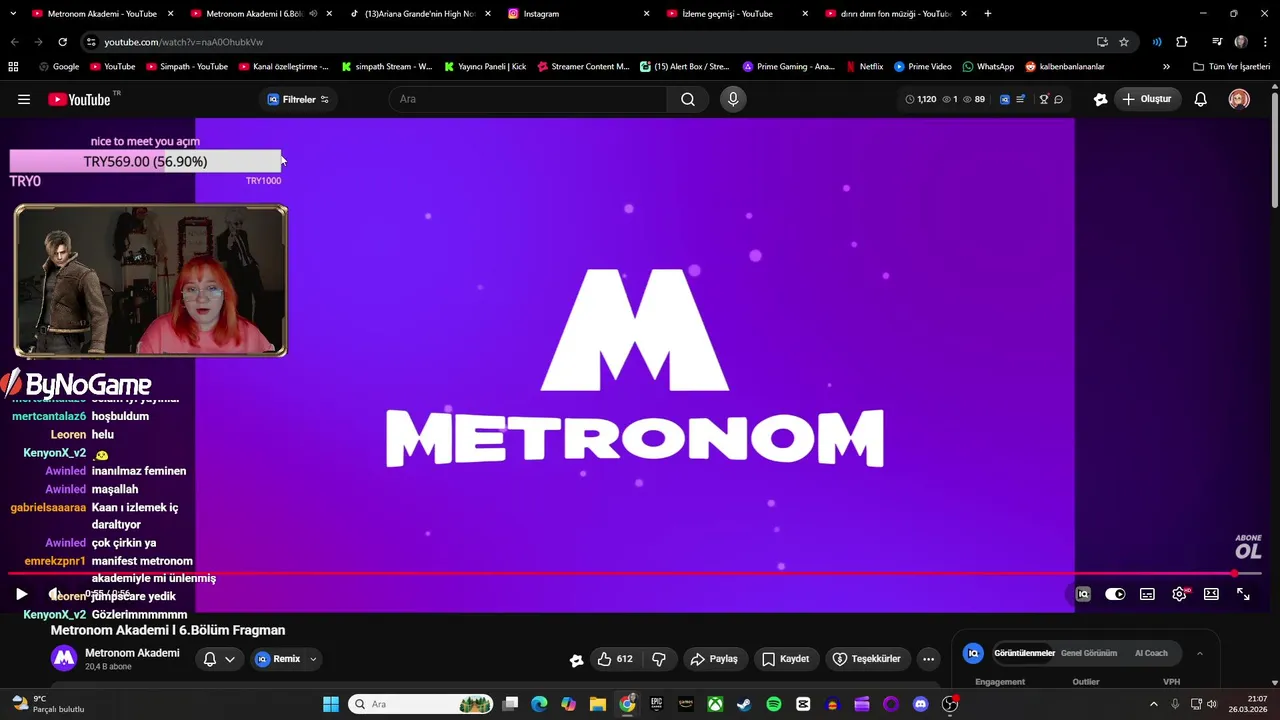1280x720 pixels.
Task: Click the address bar URL
Action: 184,42
